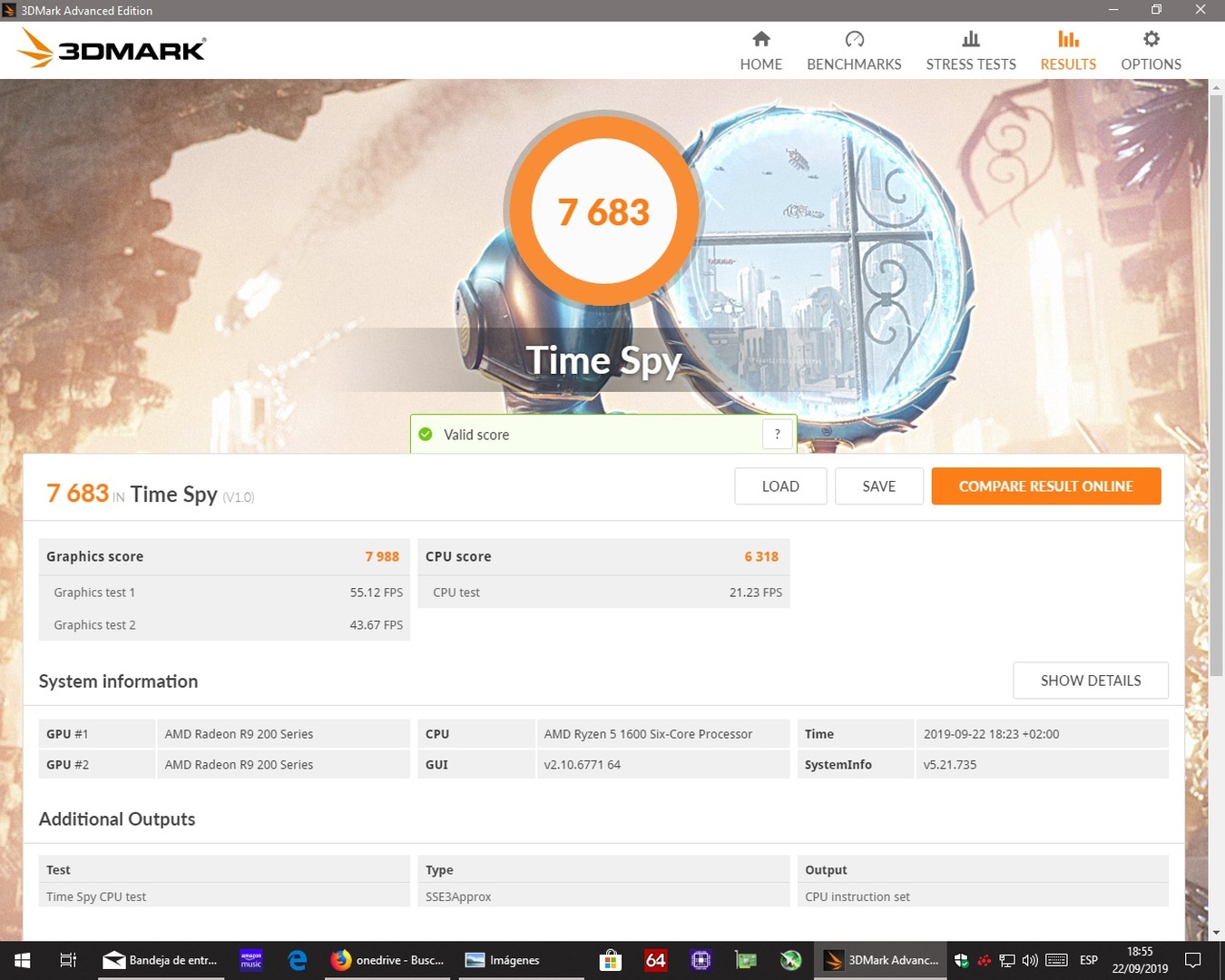Select the RESULTS tab
The height and width of the screenshot is (980, 1225).
1068,51
